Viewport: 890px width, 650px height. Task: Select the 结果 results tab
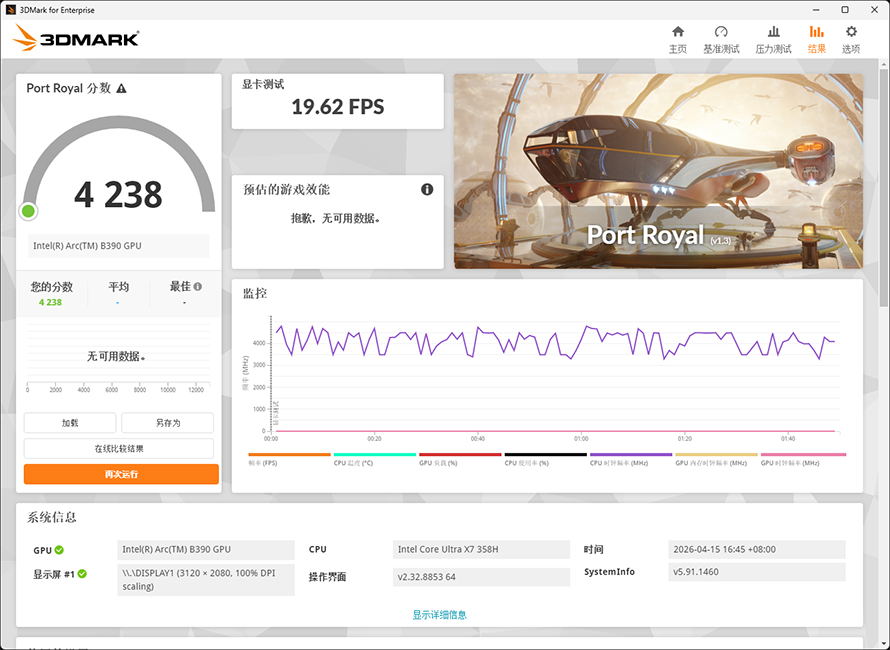817,40
